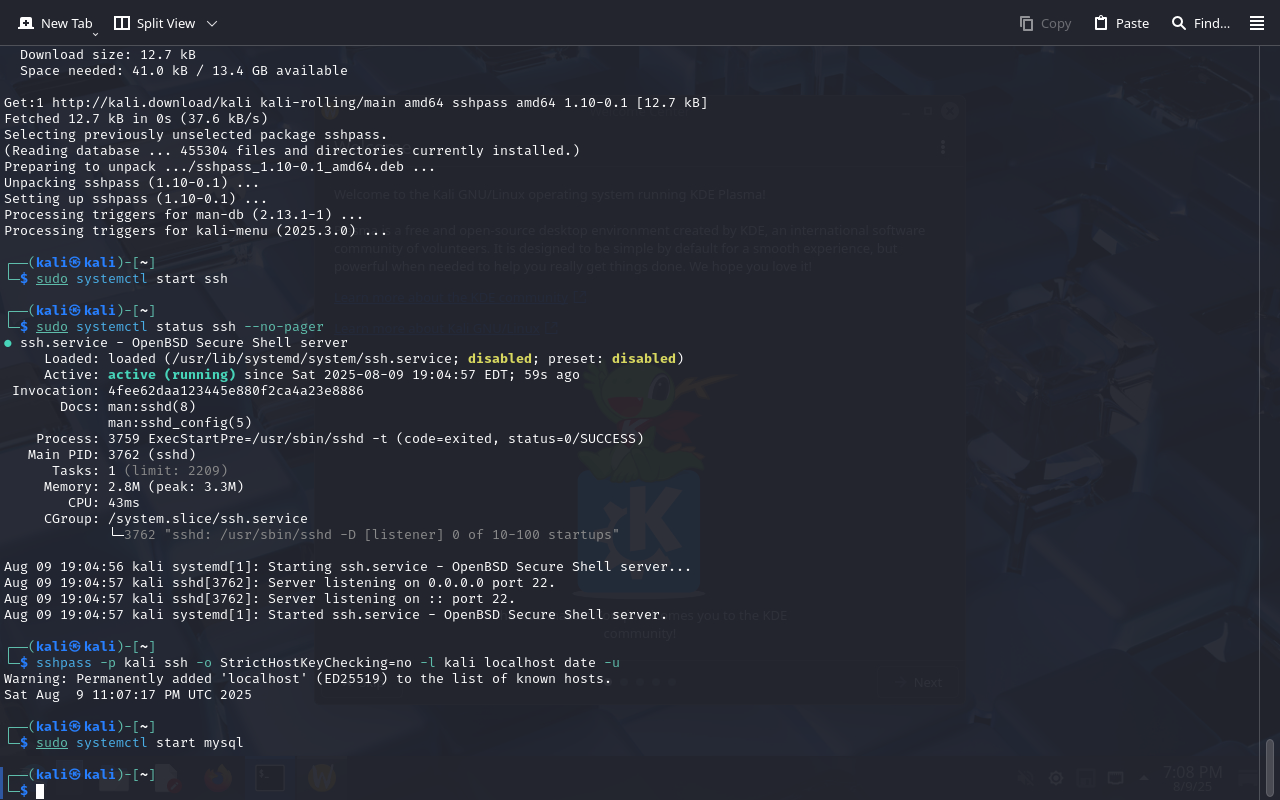The height and width of the screenshot is (800, 1280).
Task: Click the 'active (running)' status text
Action: click(x=172, y=375)
